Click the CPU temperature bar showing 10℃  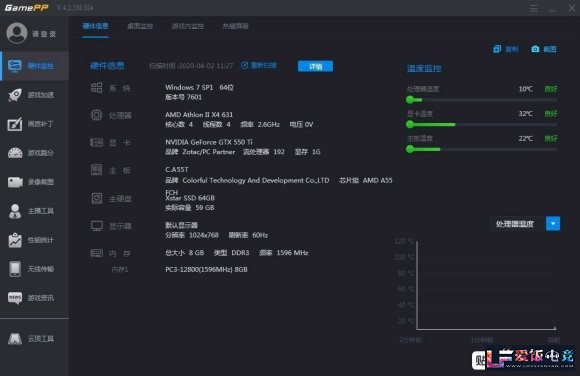(x=482, y=100)
